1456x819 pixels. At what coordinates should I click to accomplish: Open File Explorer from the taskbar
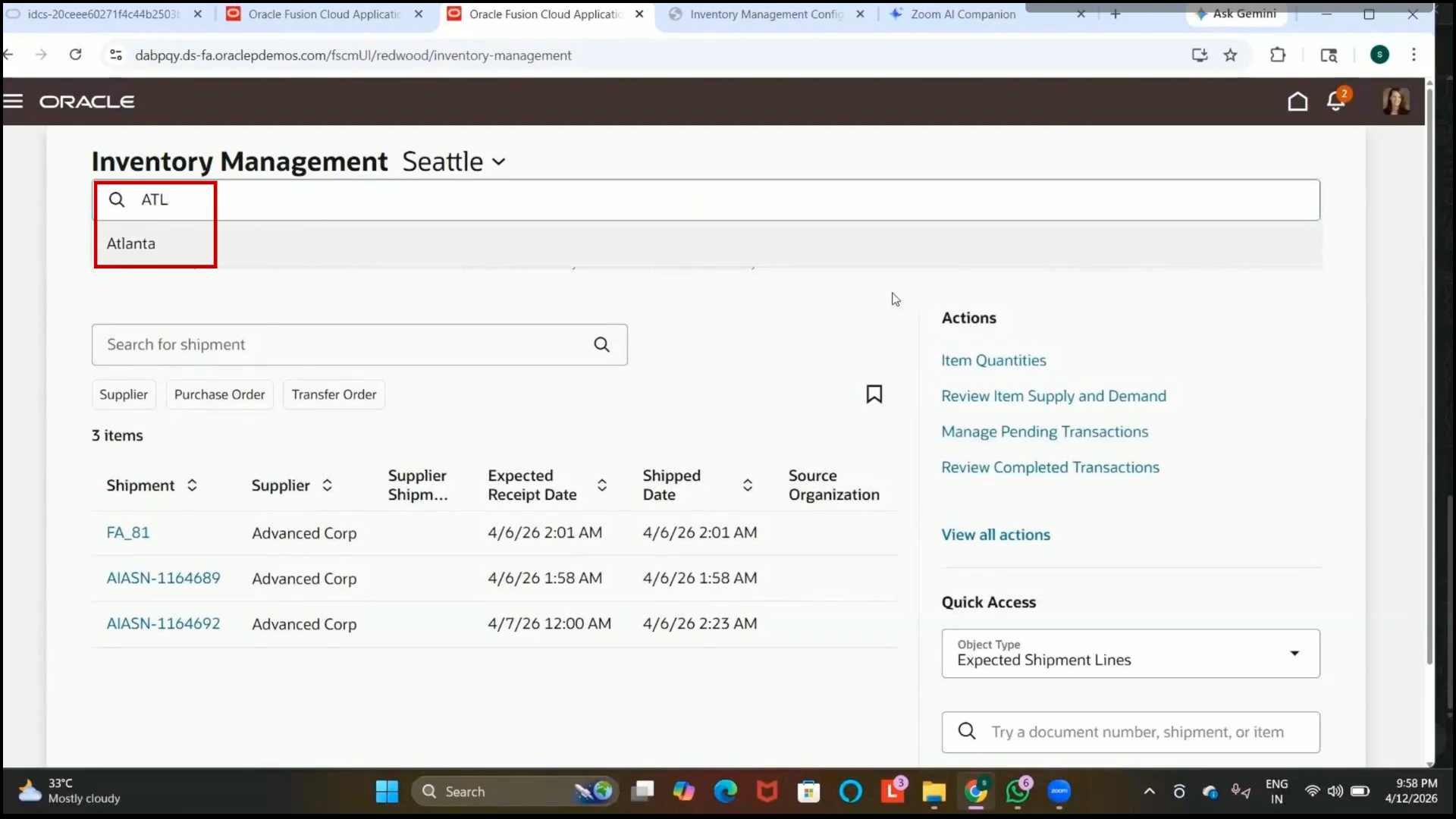click(x=934, y=792)
